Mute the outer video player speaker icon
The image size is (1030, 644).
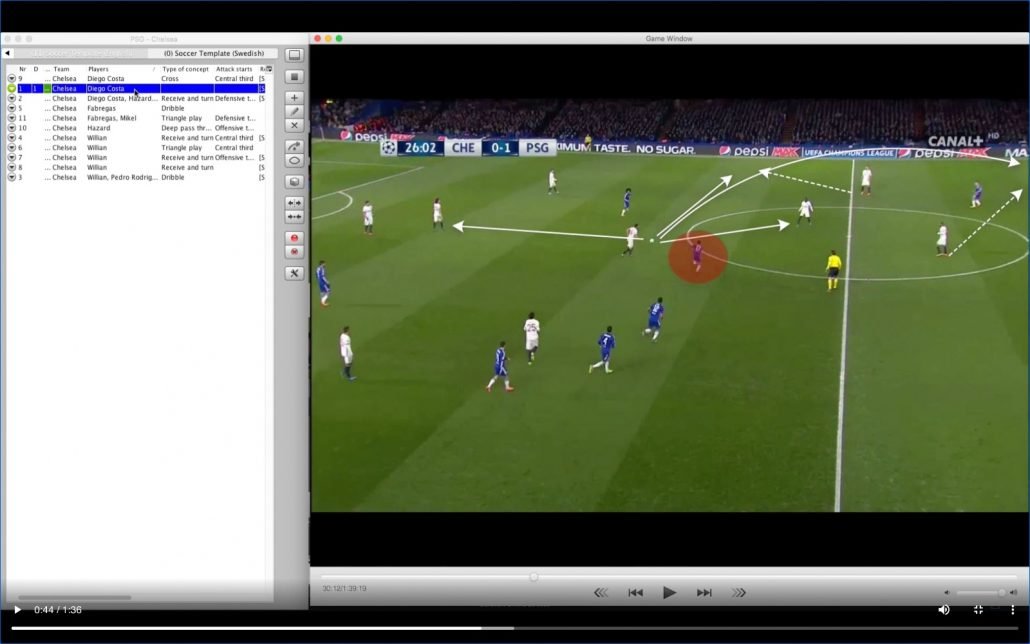[x=944, y=610]
